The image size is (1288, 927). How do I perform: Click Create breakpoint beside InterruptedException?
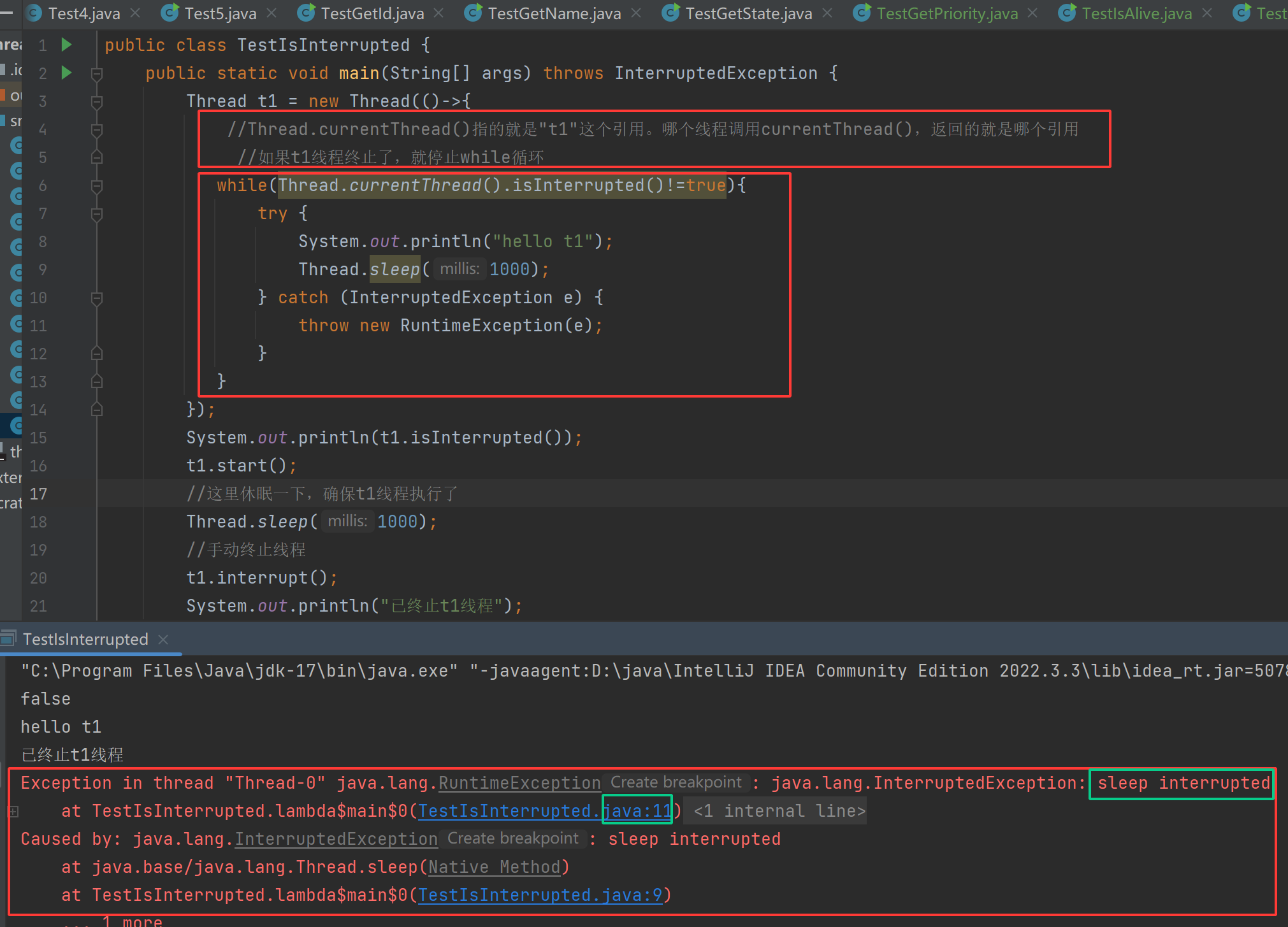coord(512,838)
